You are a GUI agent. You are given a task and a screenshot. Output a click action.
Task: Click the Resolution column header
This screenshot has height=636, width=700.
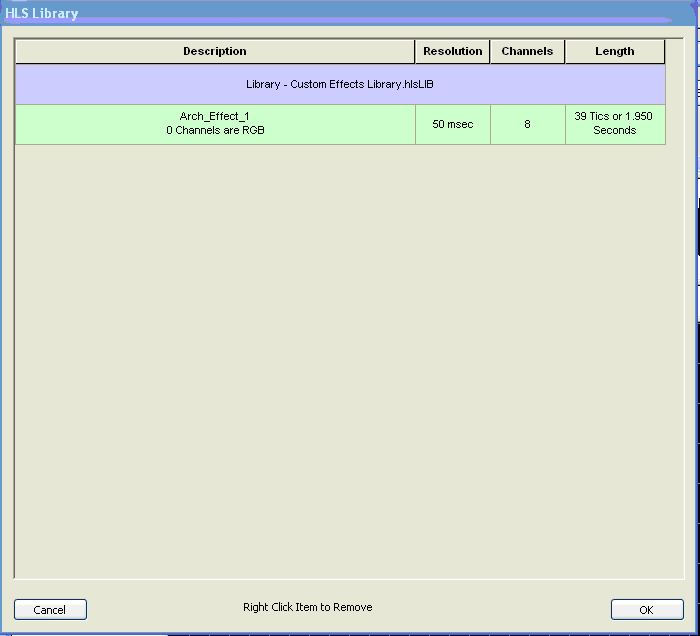[x=452, y=51]
